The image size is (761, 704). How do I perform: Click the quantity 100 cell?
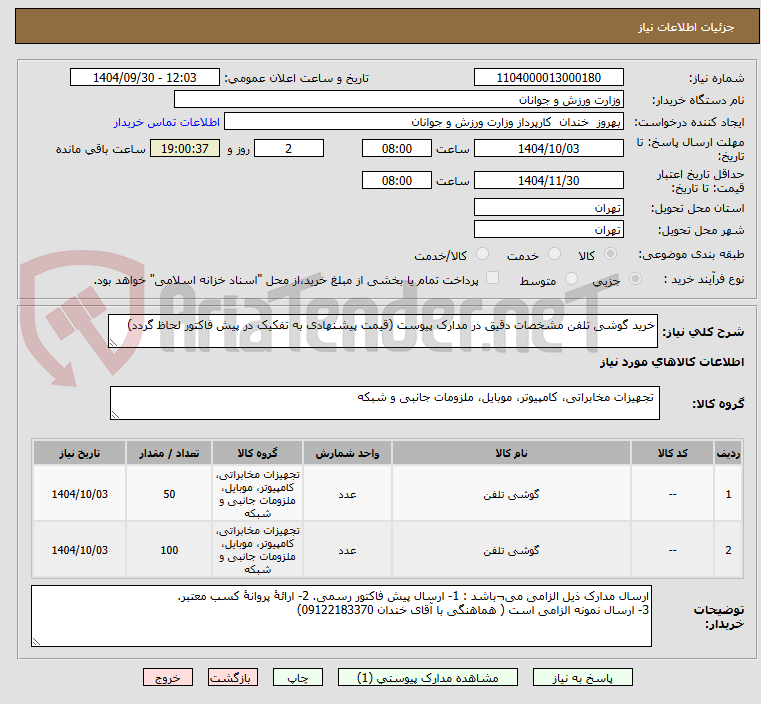tap(169, 550)
